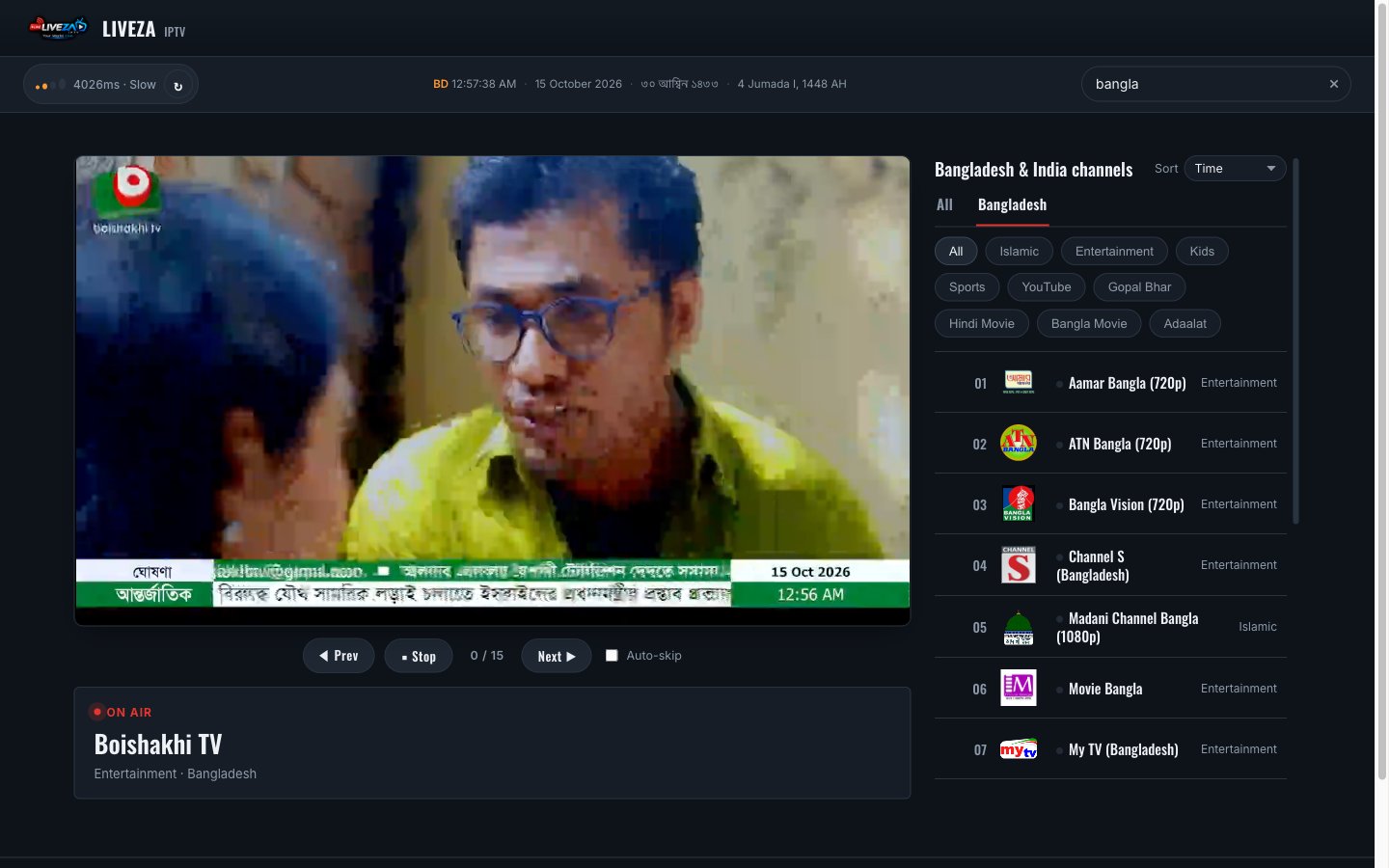Filter by Bangla Movie category
Image resolution: width=1389 pixels, height=868 pixels.
click(1089, 324)
